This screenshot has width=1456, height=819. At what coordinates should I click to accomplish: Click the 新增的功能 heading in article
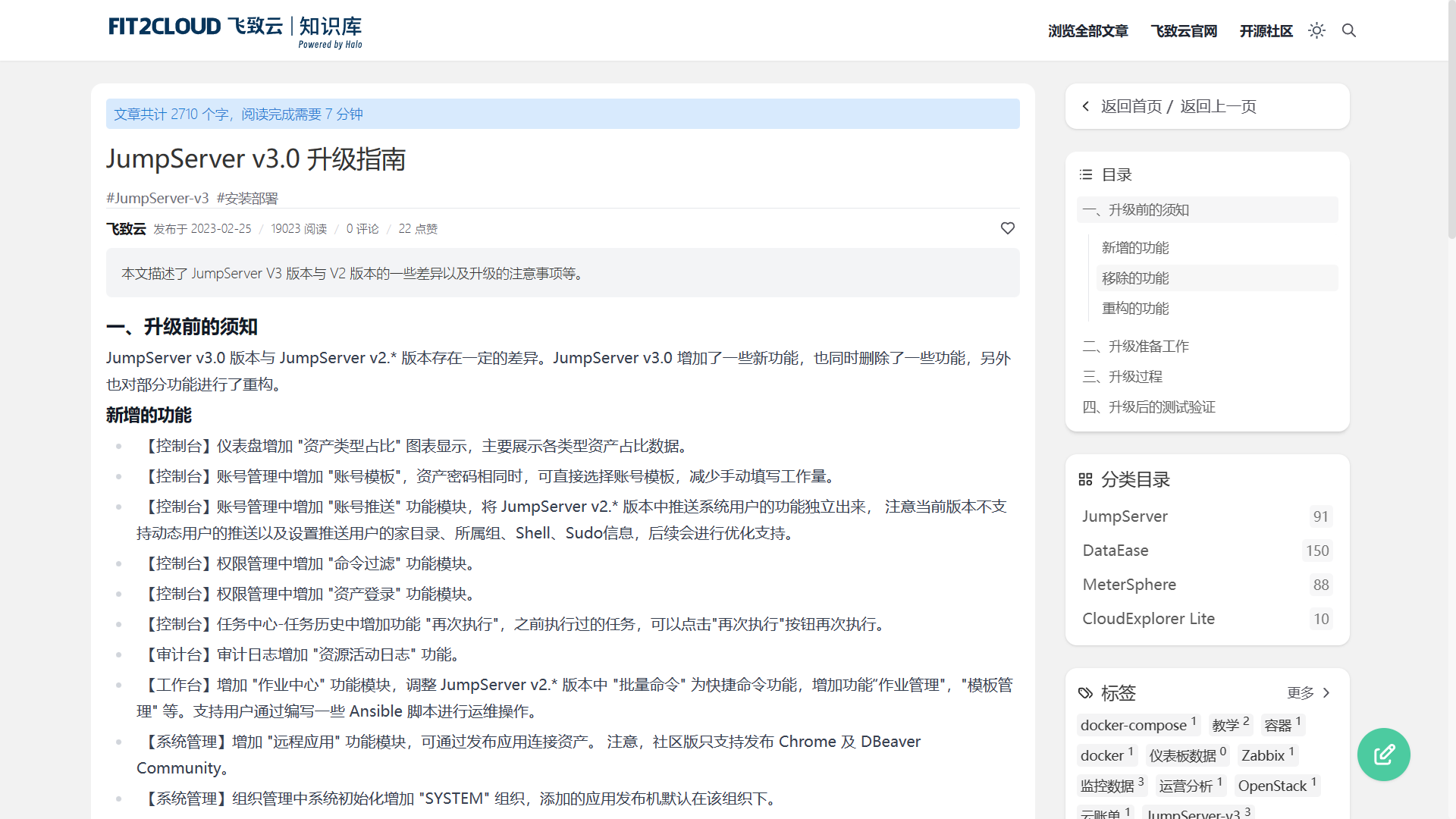(149, 416)
